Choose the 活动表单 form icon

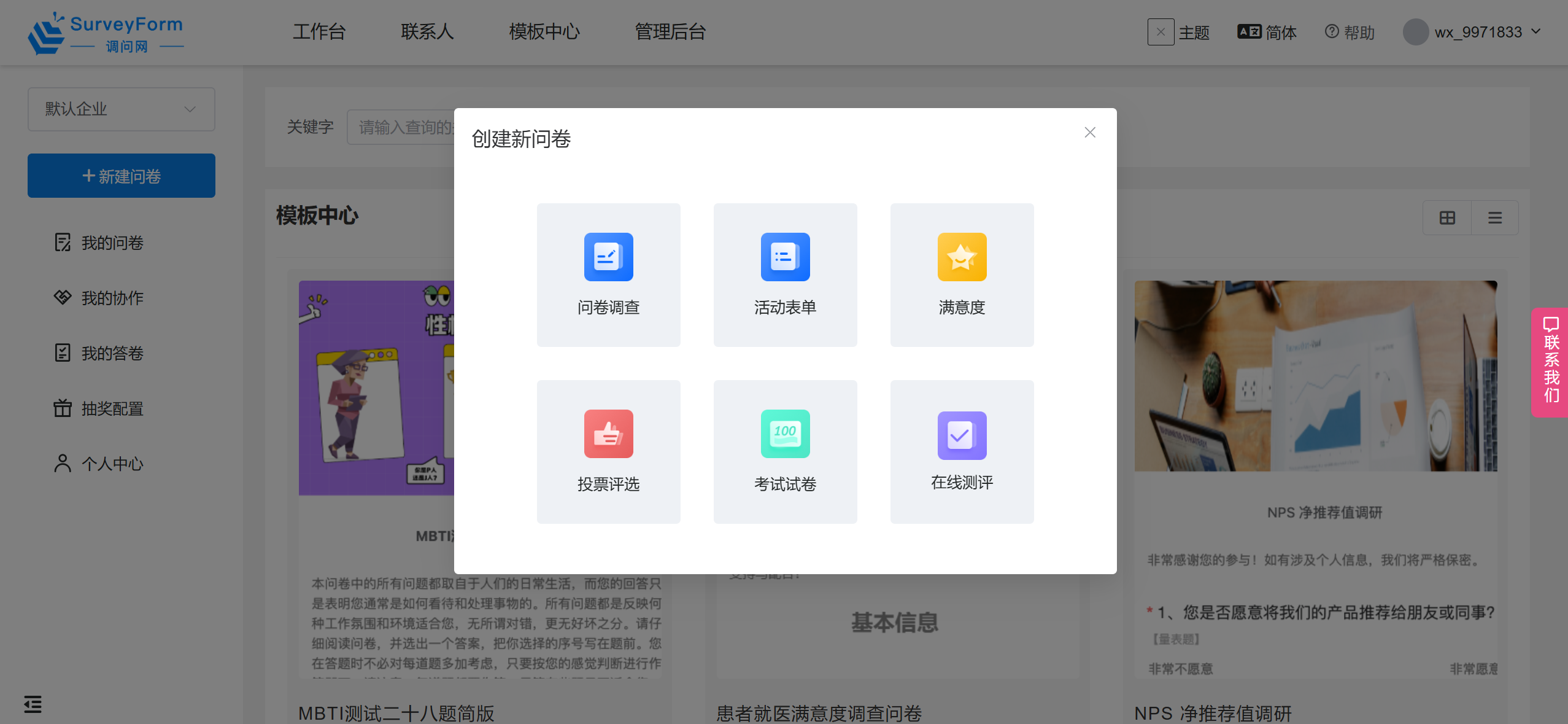(x=785, y=257)
